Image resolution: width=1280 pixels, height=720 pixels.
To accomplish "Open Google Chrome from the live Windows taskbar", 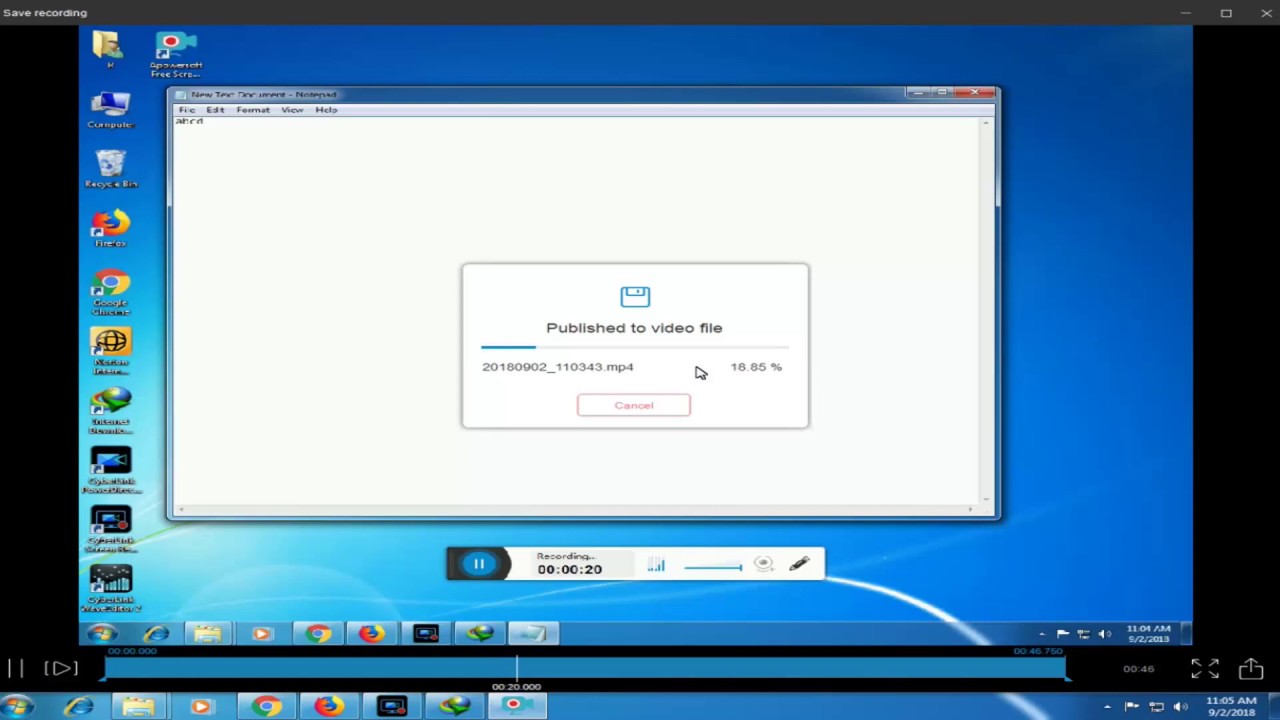I will [265, 706].
